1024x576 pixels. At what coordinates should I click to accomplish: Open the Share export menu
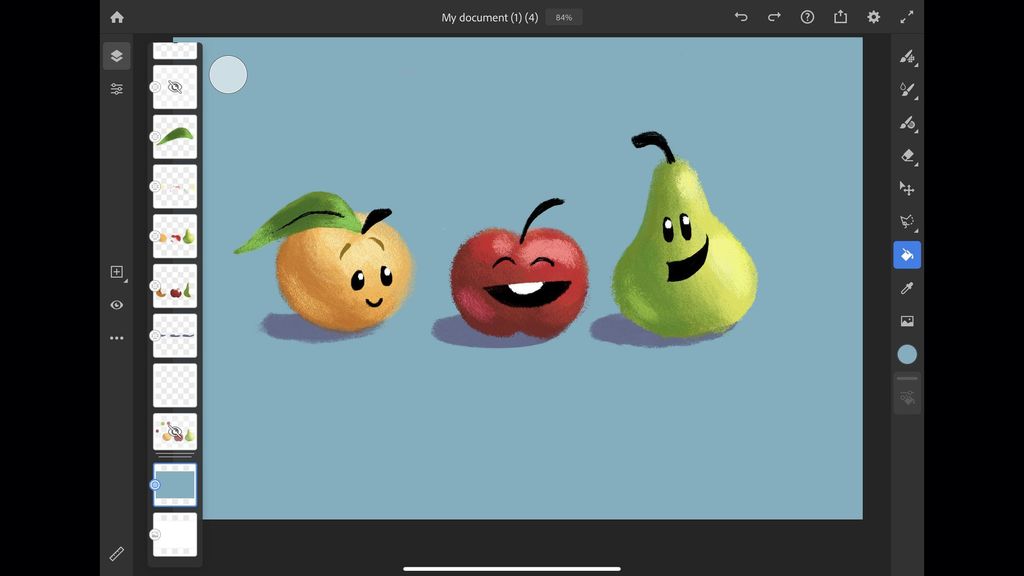click(x=838, y=16)
